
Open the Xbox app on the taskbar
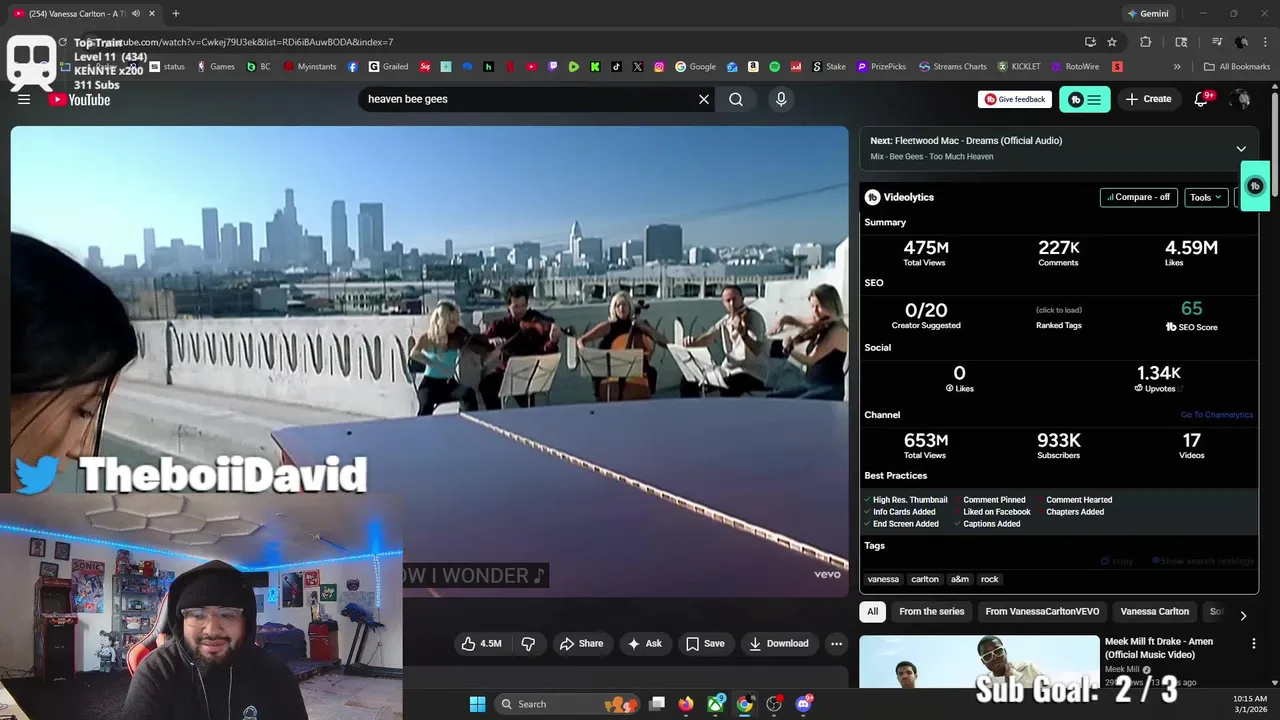click(x=716, y=704)
